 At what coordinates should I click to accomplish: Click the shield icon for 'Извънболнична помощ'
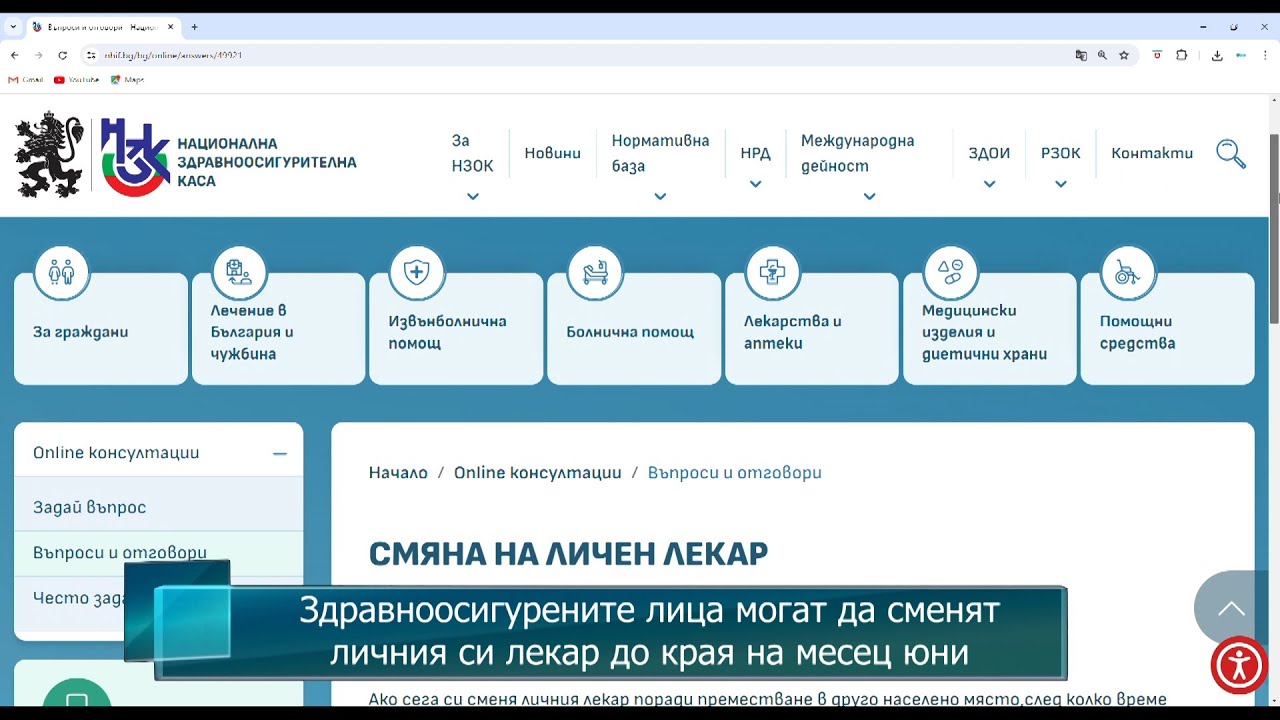click(417, 272)
